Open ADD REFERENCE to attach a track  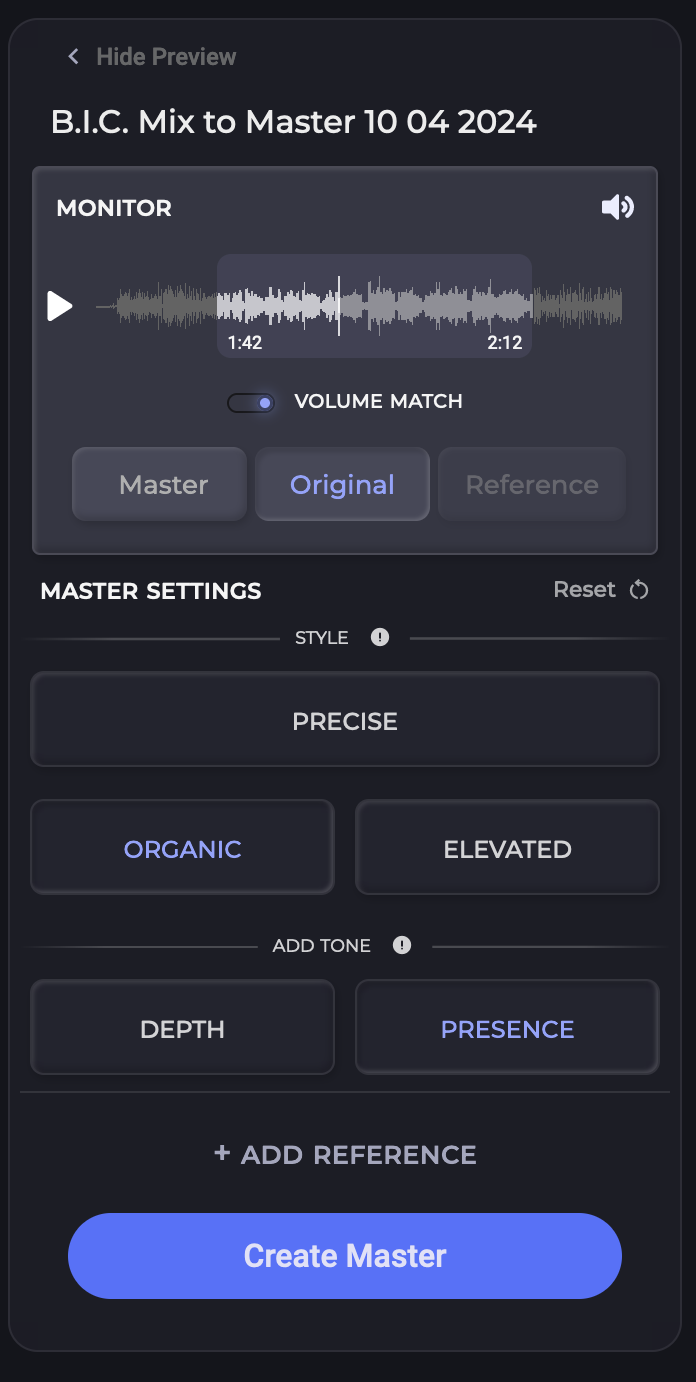345,1153
